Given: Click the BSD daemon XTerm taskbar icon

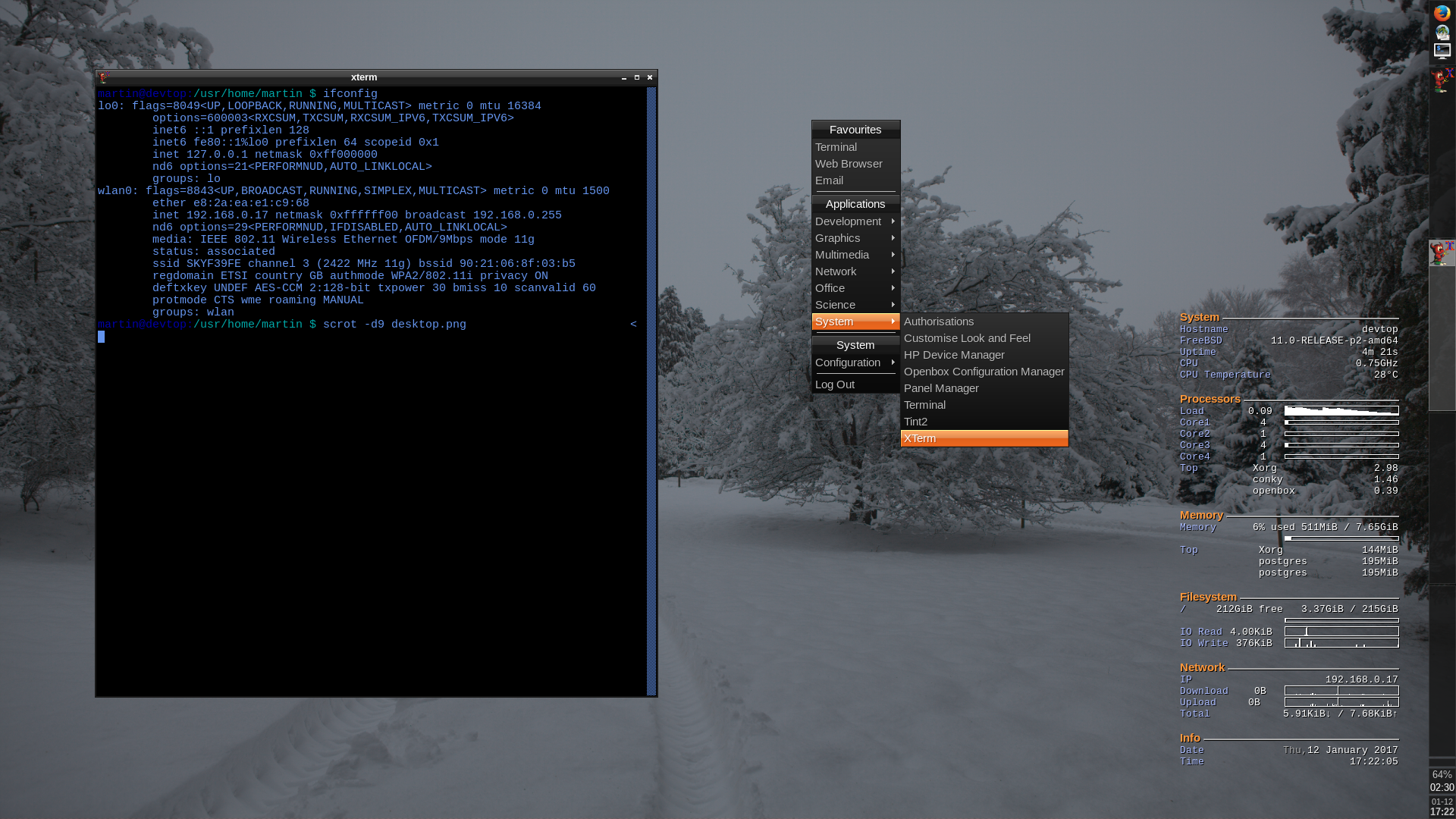Looking at the screenshot, I should pyautogui.click(x=1441, y=253).
